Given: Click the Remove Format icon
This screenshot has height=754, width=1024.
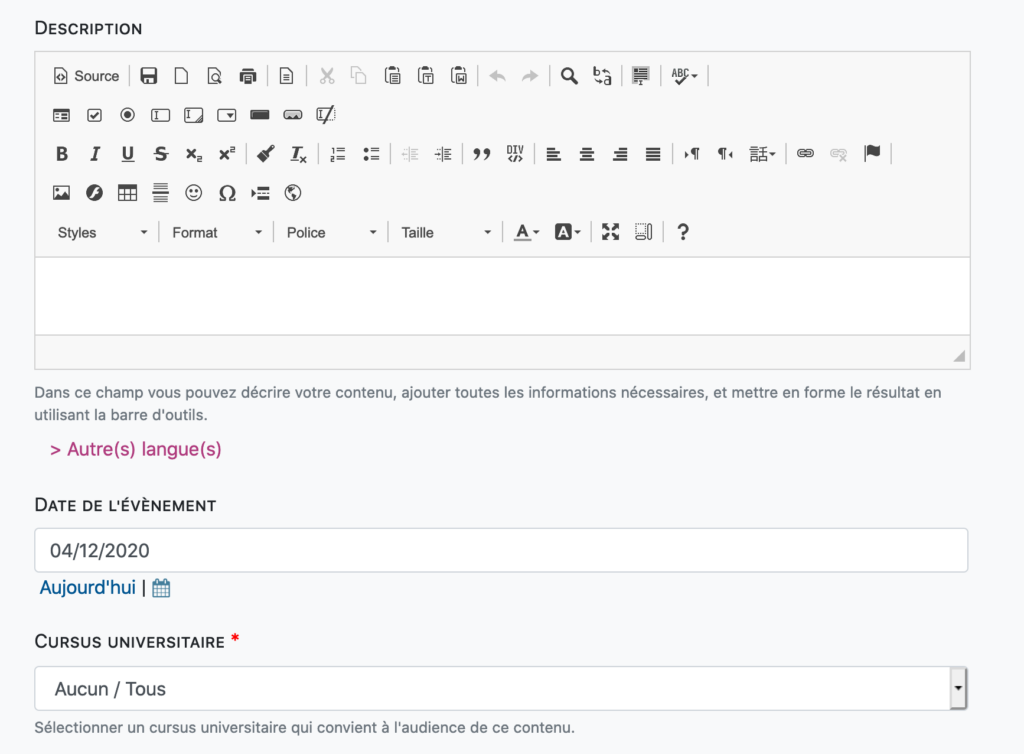Looking at the screenshot, I should (298, 154).
